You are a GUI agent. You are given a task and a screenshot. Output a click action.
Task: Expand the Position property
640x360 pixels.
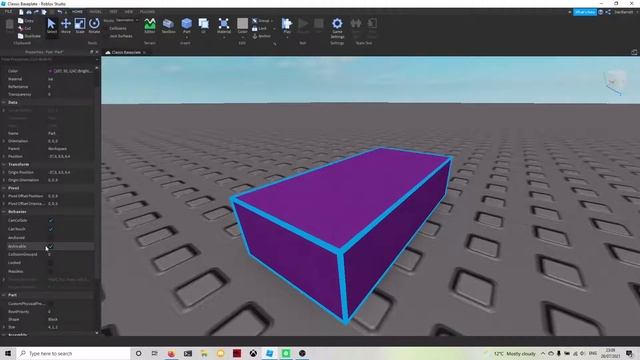(x=4, y=156)
